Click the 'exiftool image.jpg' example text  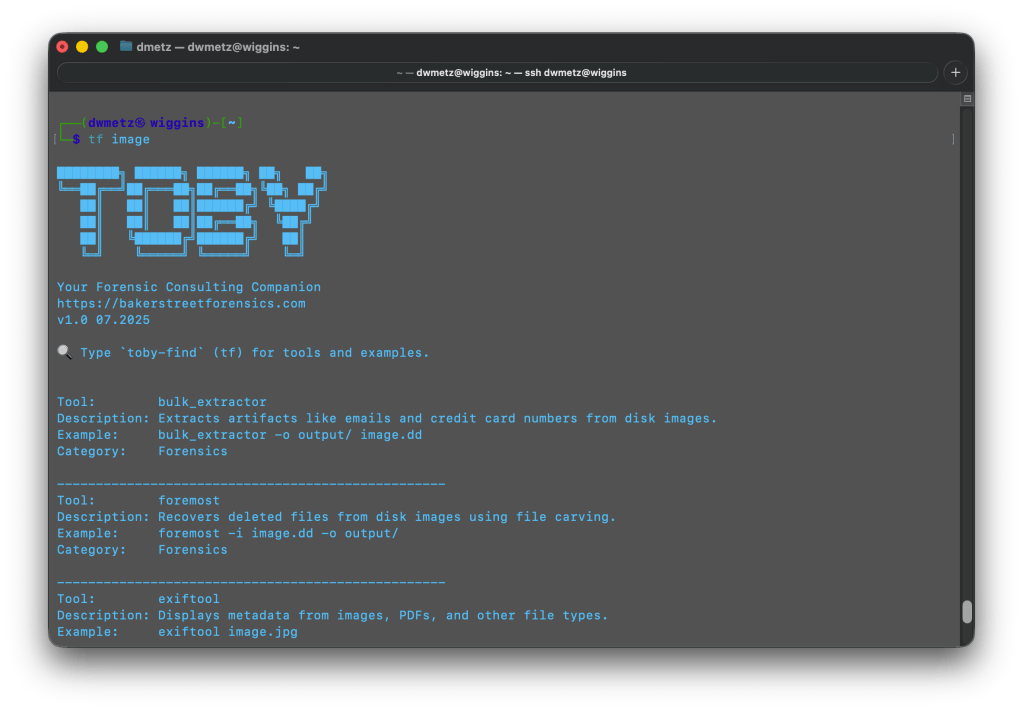(227, 632)
